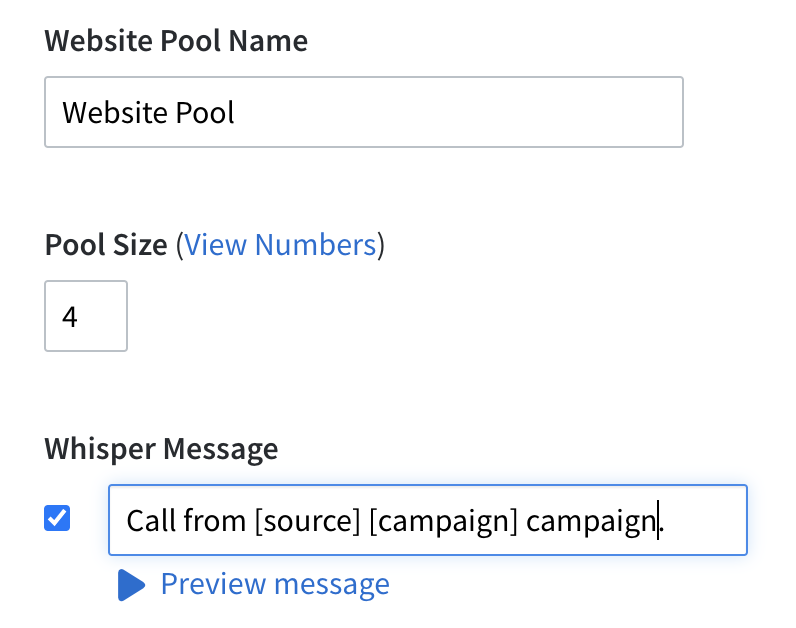Image resolution: width=796 pixels, height=628 pixels.
Task: Click empty area right of 'Website Pool' text
Action: [457, 112]
